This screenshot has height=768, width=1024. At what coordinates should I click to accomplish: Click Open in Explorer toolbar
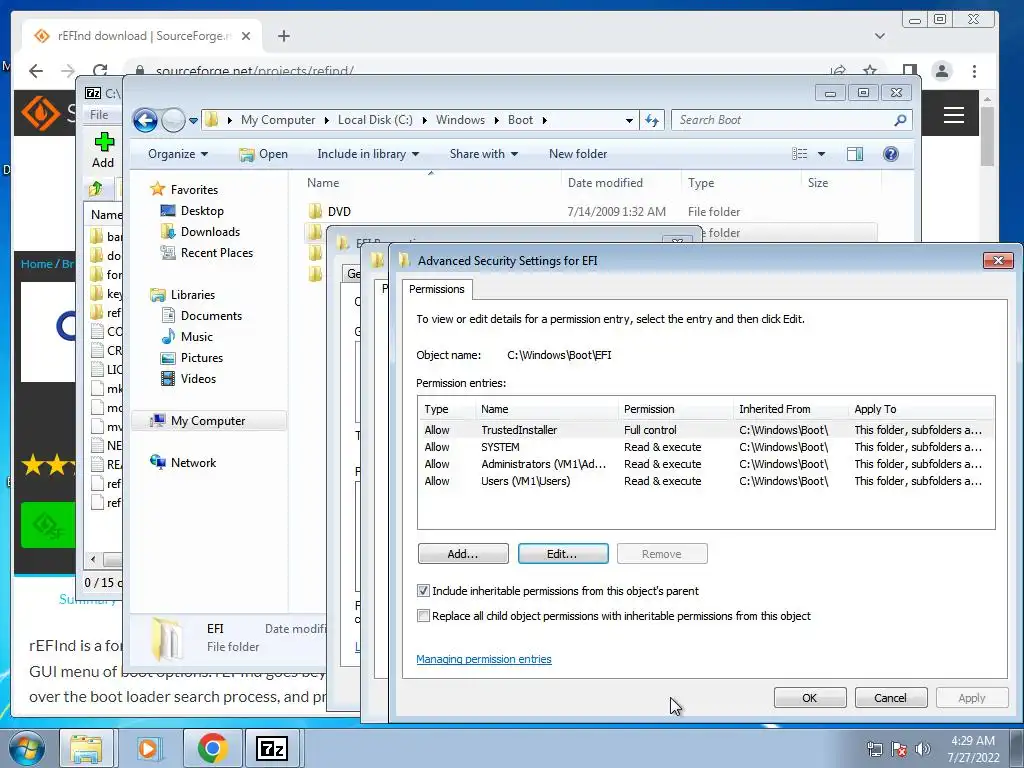pos(264,154)
